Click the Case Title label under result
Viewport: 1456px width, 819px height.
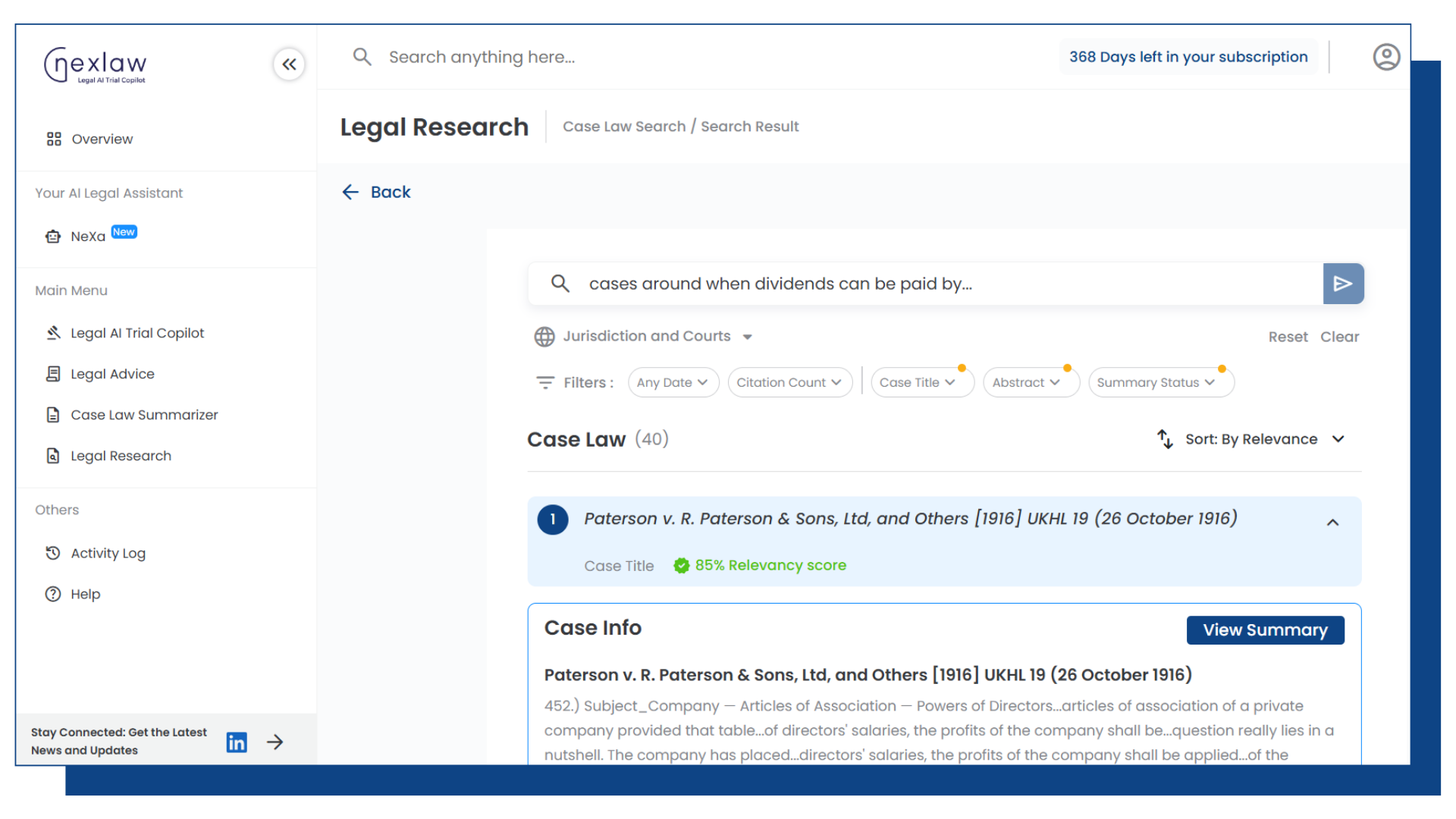pyautogui.click(x=619, y=566)
